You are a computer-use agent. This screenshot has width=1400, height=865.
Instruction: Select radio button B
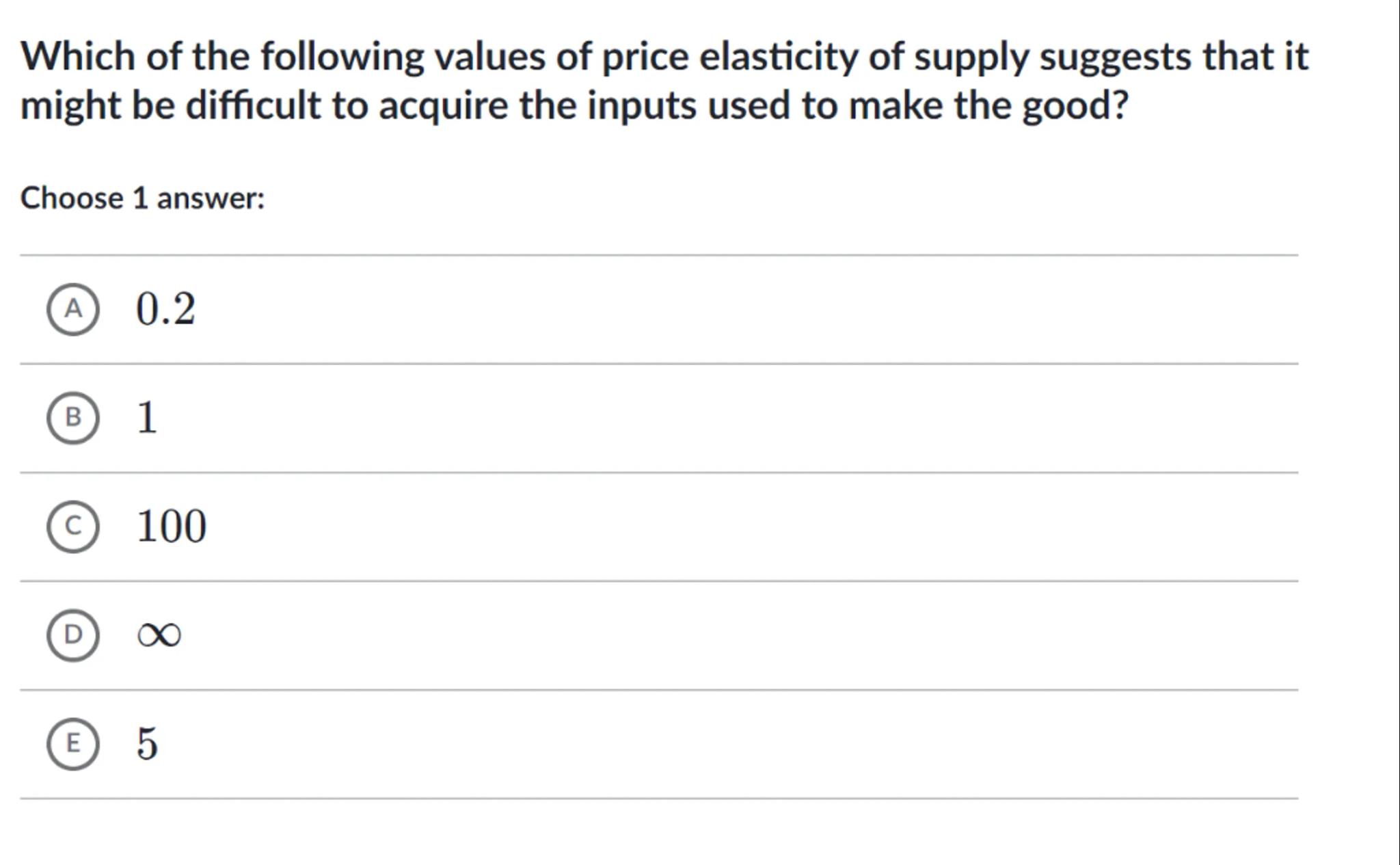73,418
